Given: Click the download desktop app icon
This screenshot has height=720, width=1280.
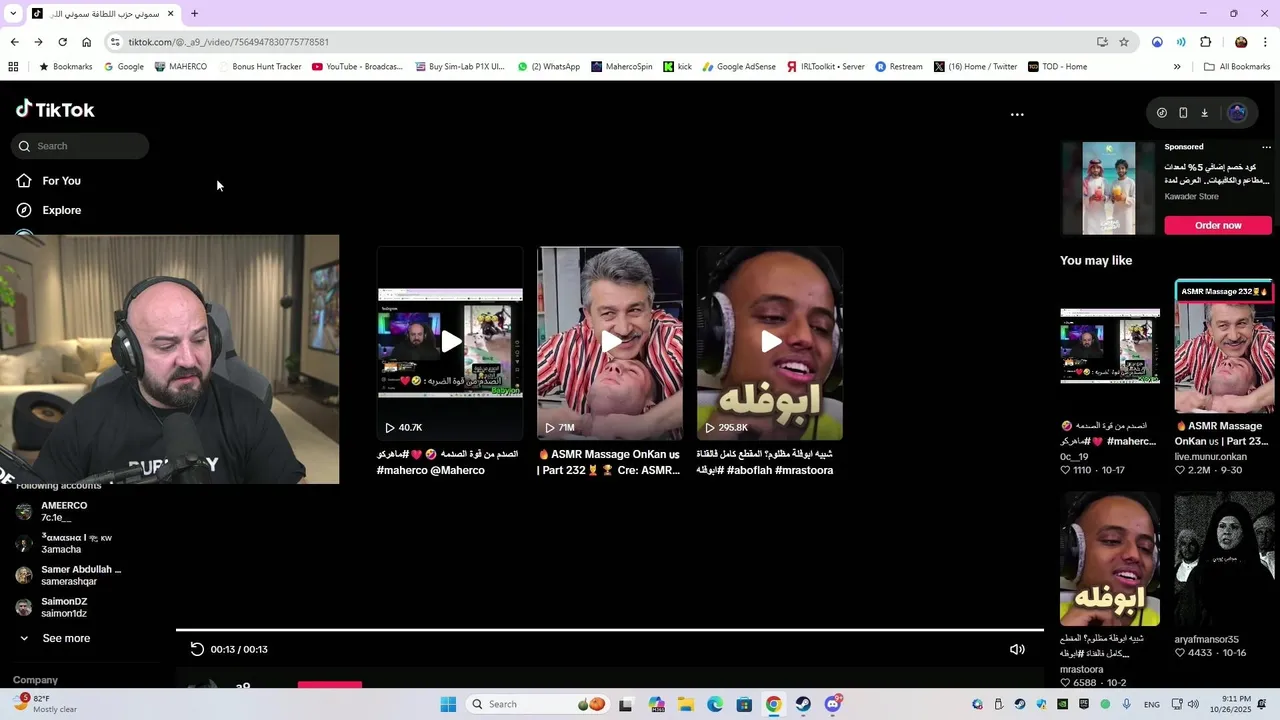Looking at the screenshot, I should pyautogui.click(x=1204, y=113).
